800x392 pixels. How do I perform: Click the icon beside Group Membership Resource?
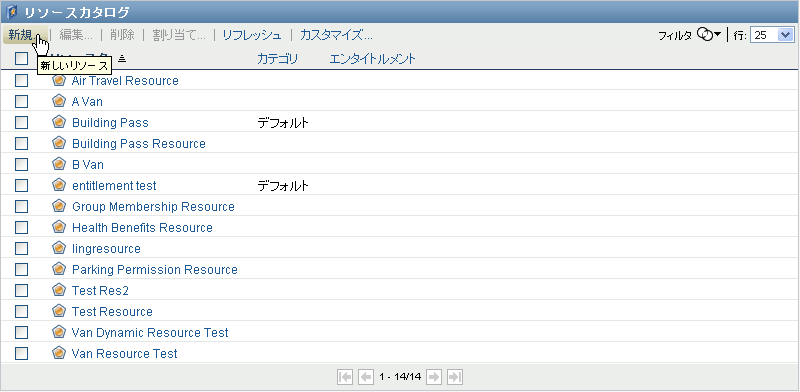tap(59, 206)
